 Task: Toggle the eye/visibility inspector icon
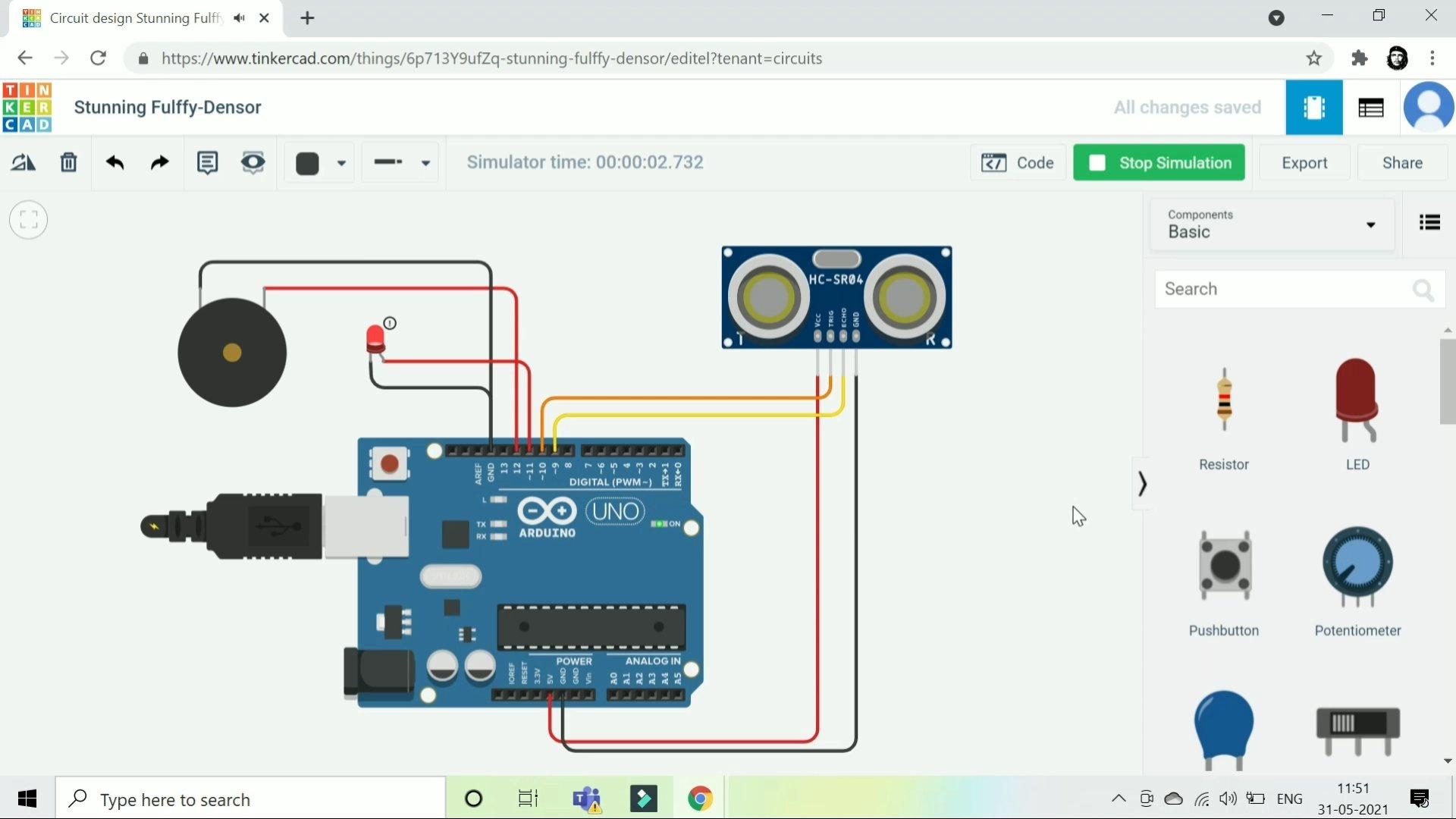pos(253,162)
